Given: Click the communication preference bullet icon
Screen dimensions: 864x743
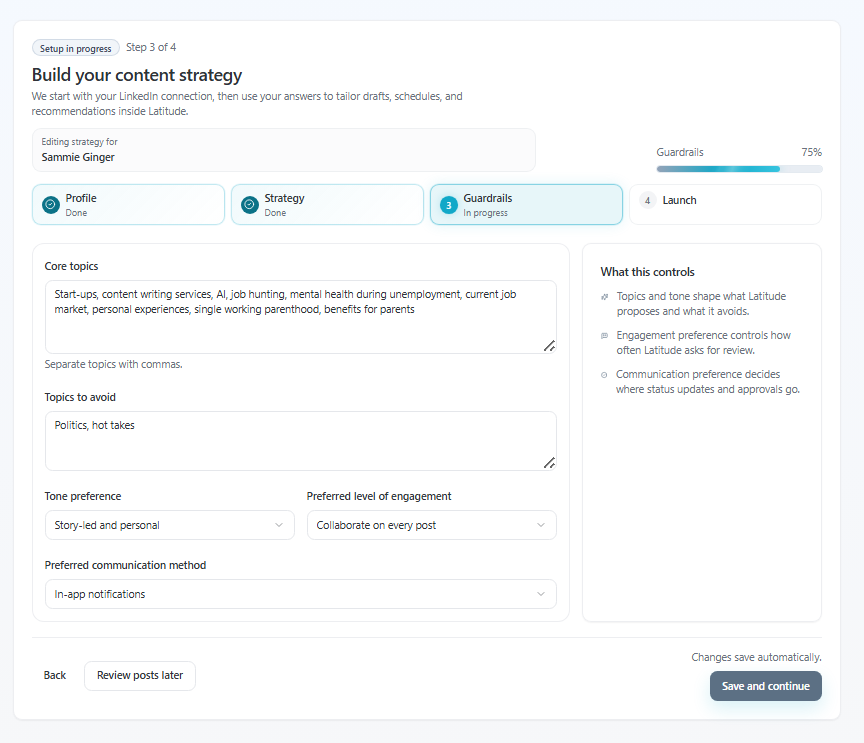Looking at the screenshot, I should pos(604,375).
